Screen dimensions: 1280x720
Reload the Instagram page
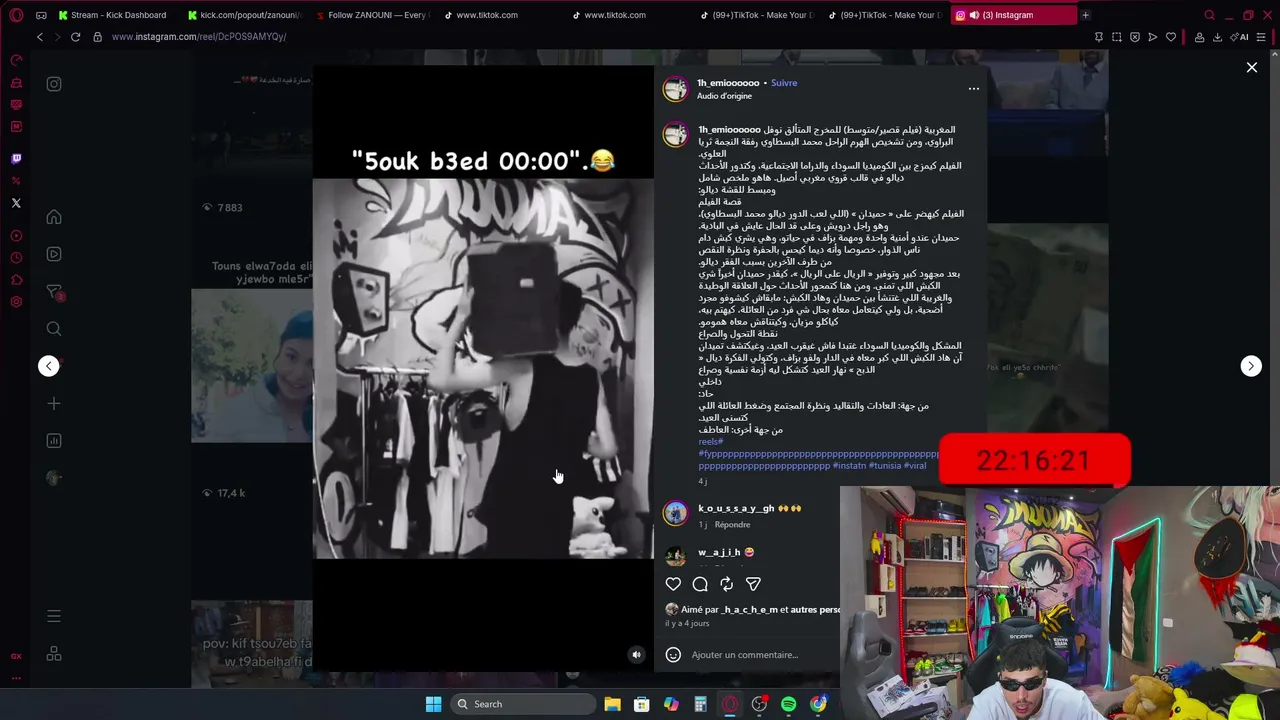pos(75,37)
